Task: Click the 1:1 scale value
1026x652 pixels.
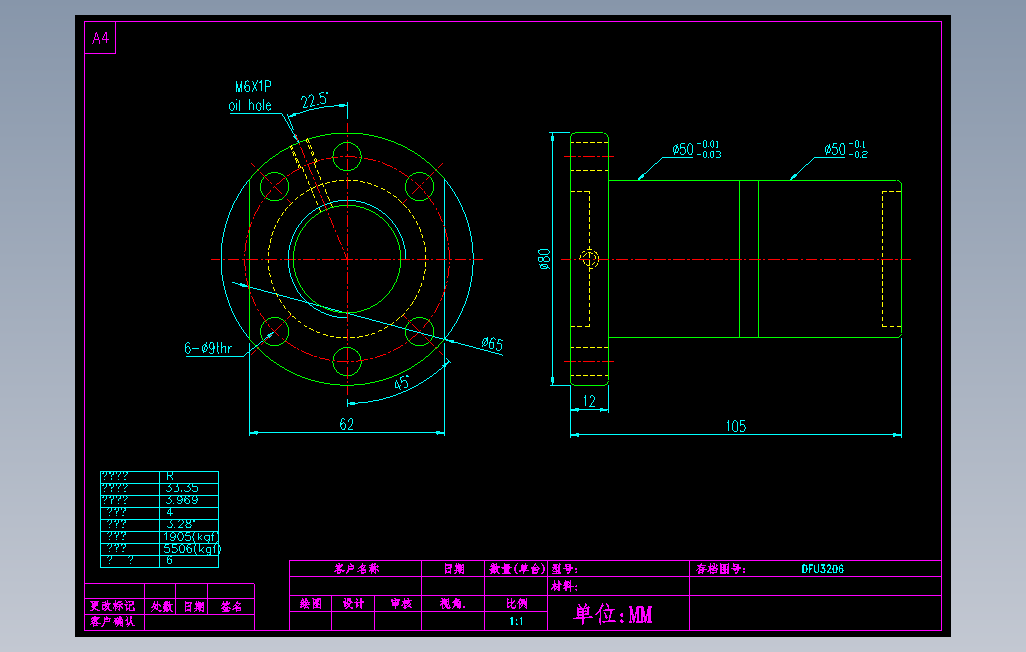Action: coord(516,621)
